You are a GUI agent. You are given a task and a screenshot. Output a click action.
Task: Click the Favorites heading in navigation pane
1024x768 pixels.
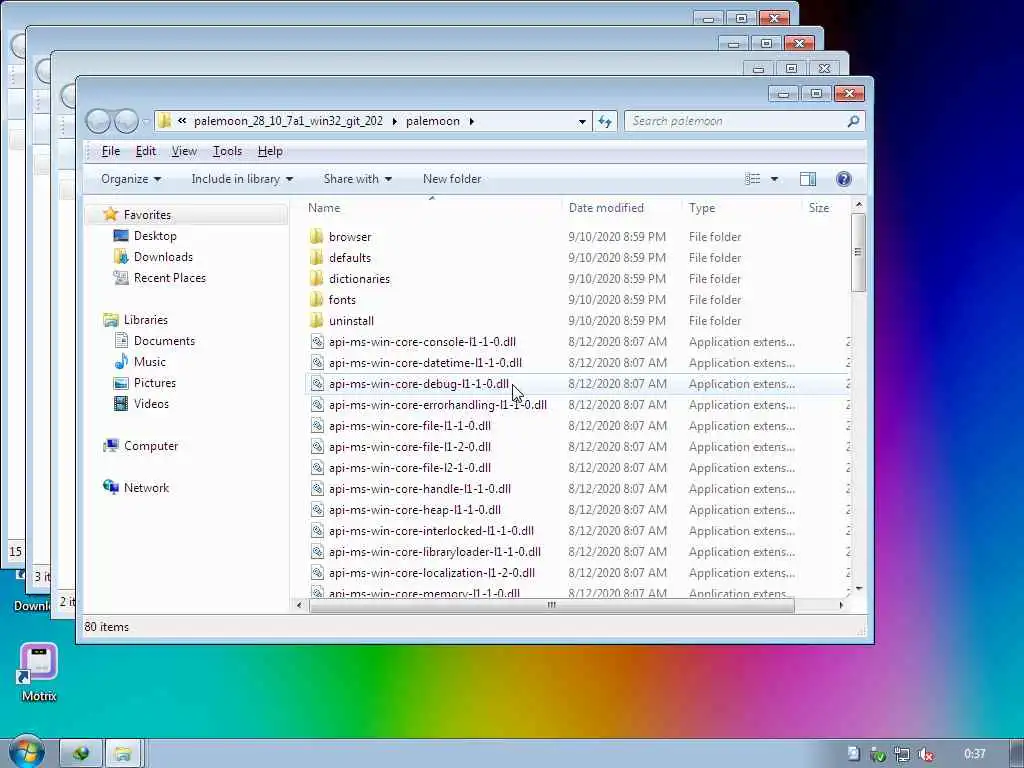point(147,215)
